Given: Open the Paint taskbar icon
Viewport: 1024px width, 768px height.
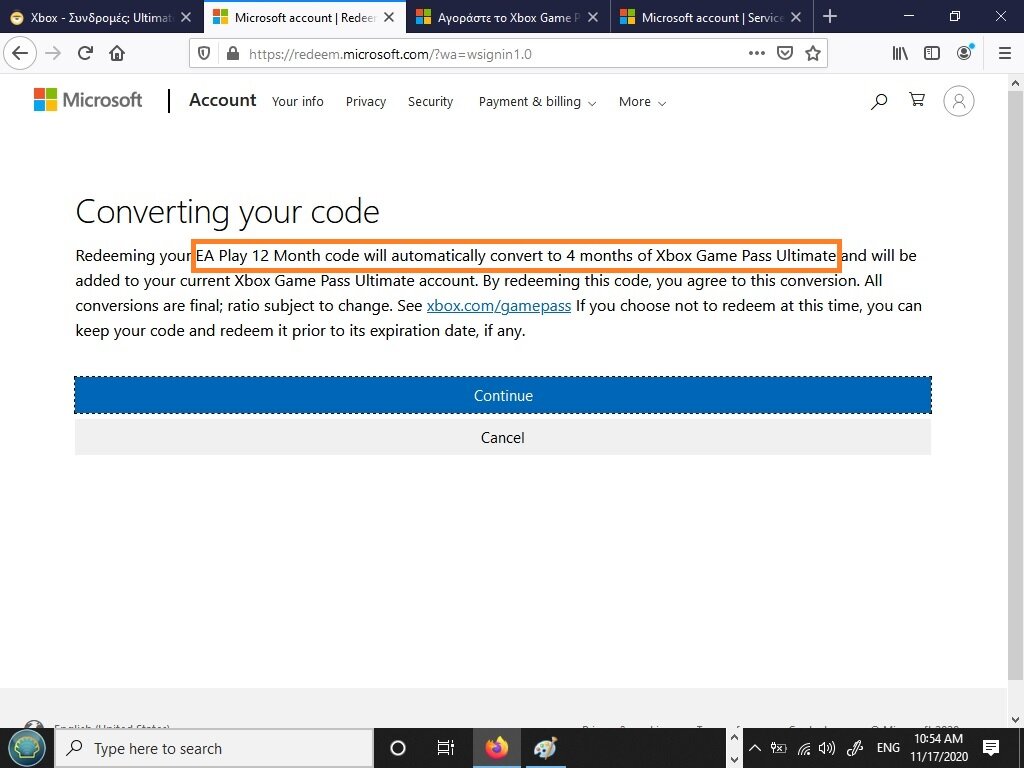Looking at the screenshot, I should click(545, 748).
